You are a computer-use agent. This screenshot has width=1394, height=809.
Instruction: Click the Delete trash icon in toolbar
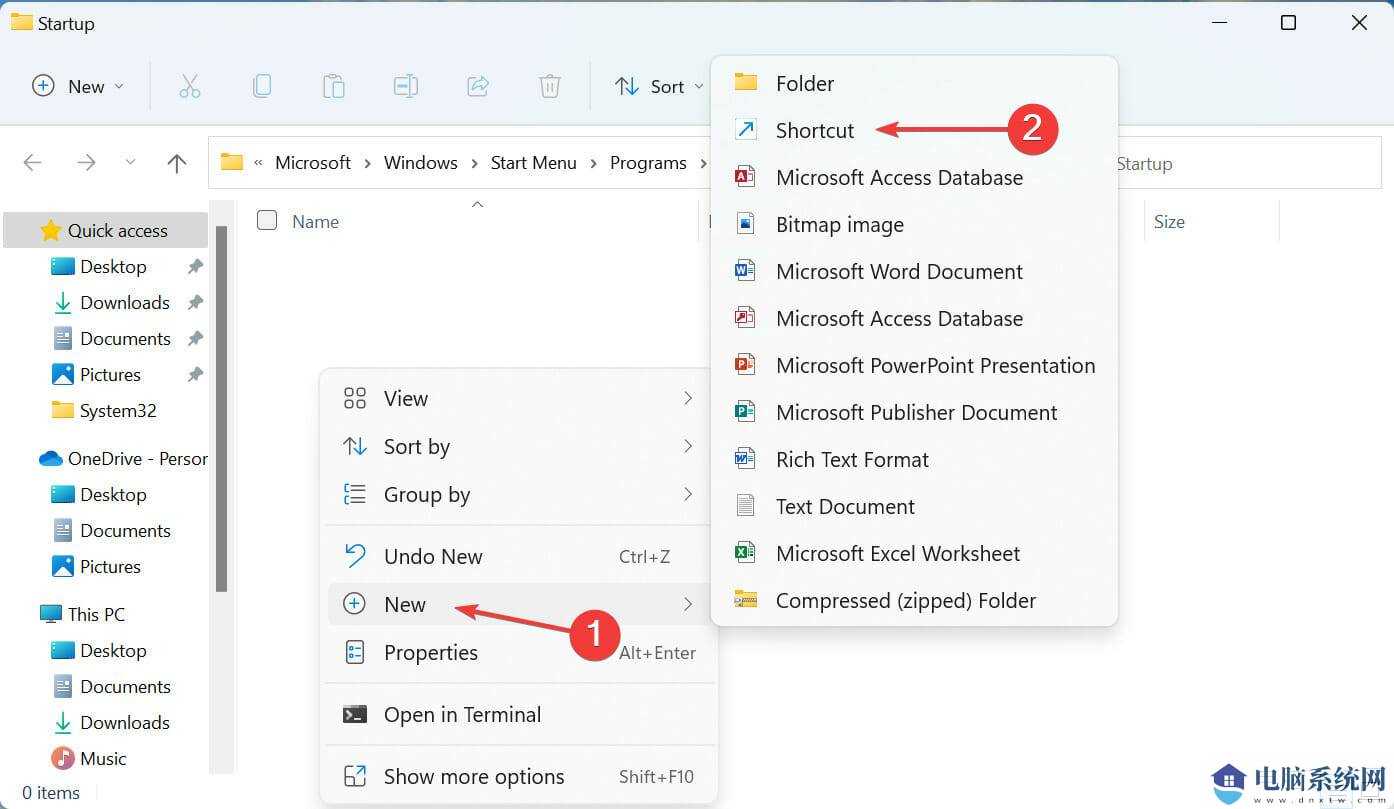[550, 87]
